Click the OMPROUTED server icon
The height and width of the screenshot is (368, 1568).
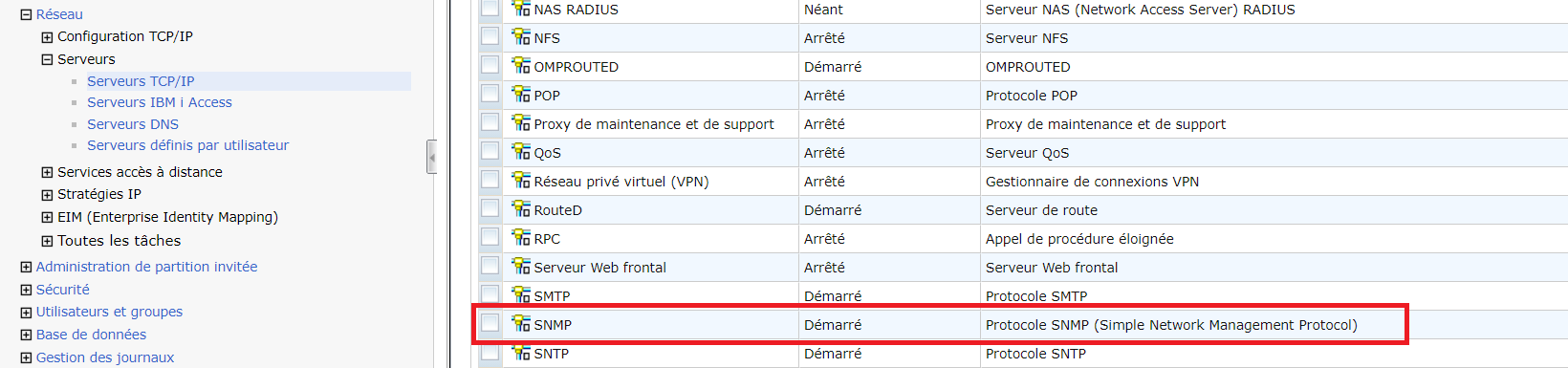[x=521, y=66]
